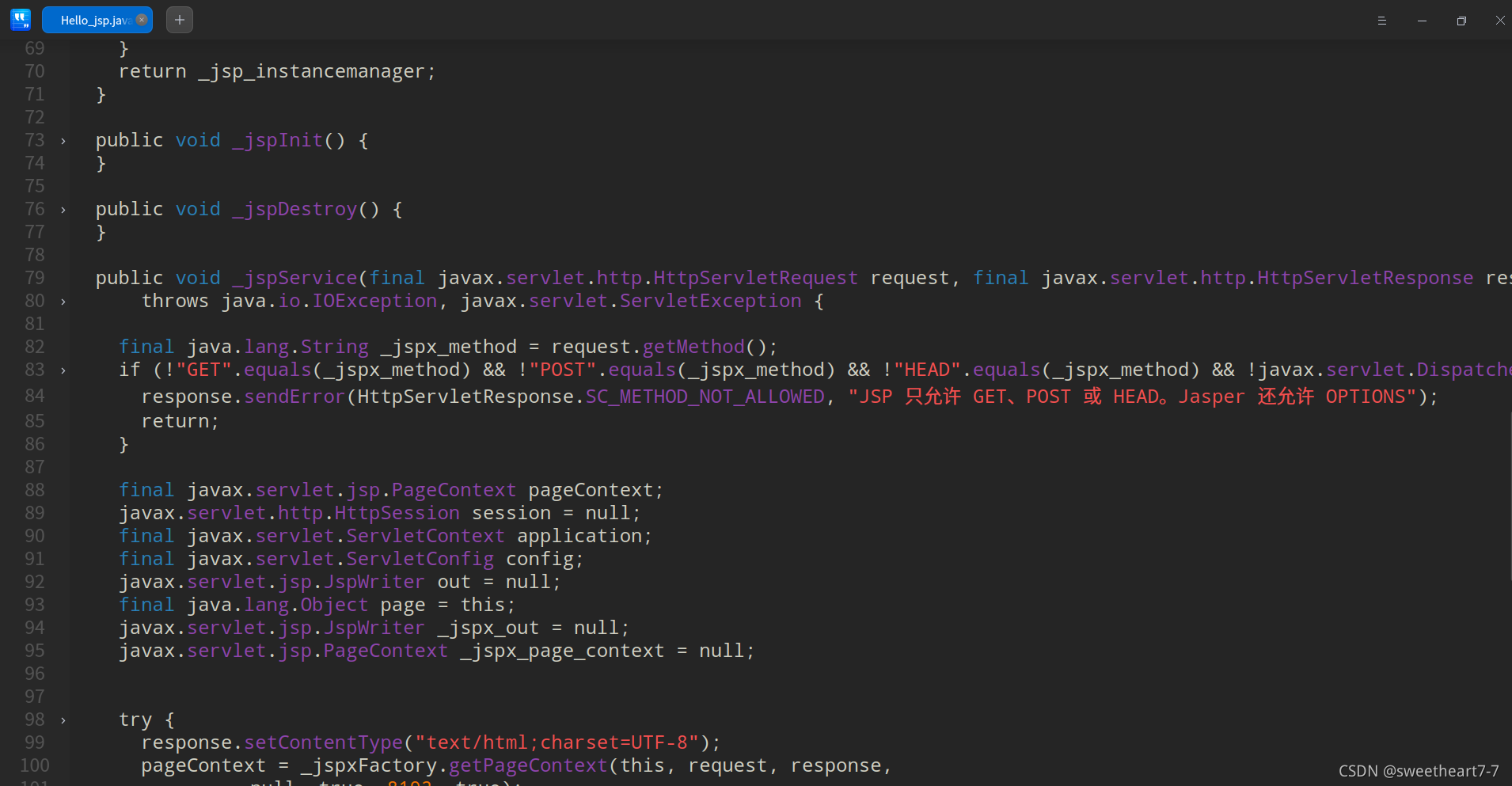Screen dimensions: 1512x786
Task: Click getMethod call on line 82
Action: 693,347
